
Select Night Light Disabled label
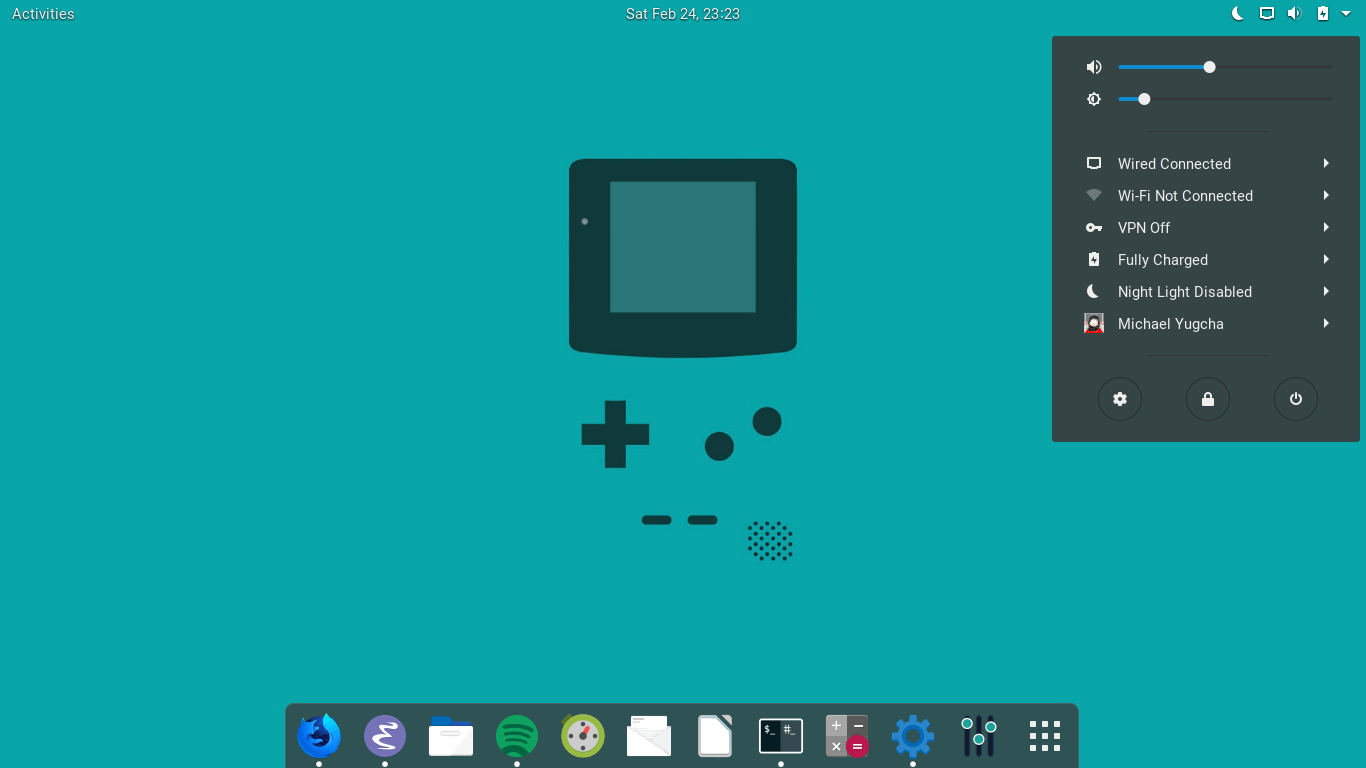tap(1185, 292)
